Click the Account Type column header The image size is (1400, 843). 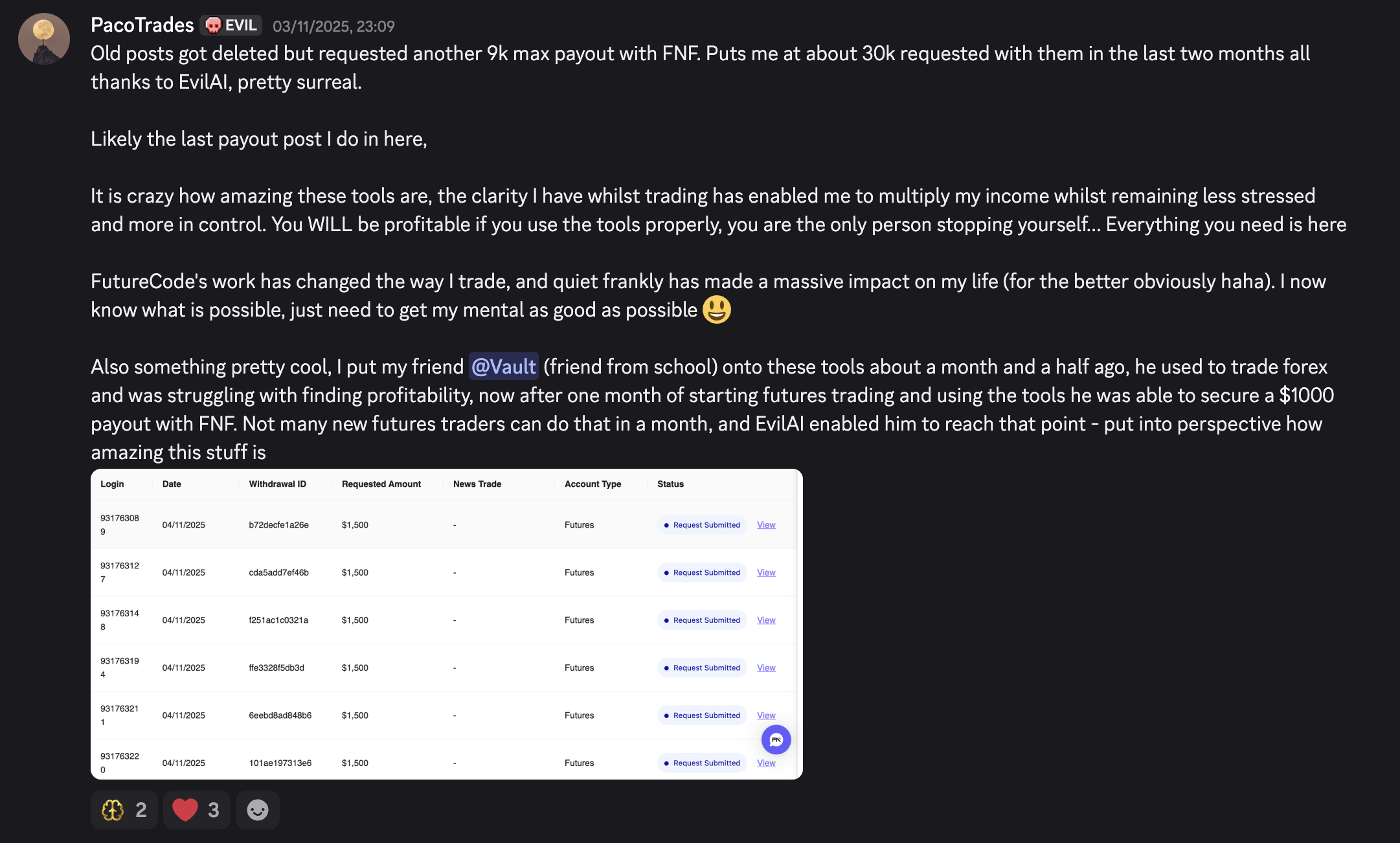pos(593,484)
